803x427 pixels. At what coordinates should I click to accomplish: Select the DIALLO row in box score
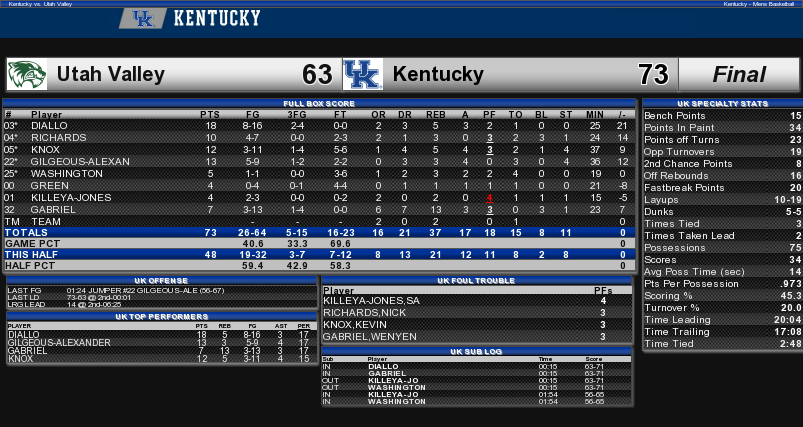coord(319,126)
